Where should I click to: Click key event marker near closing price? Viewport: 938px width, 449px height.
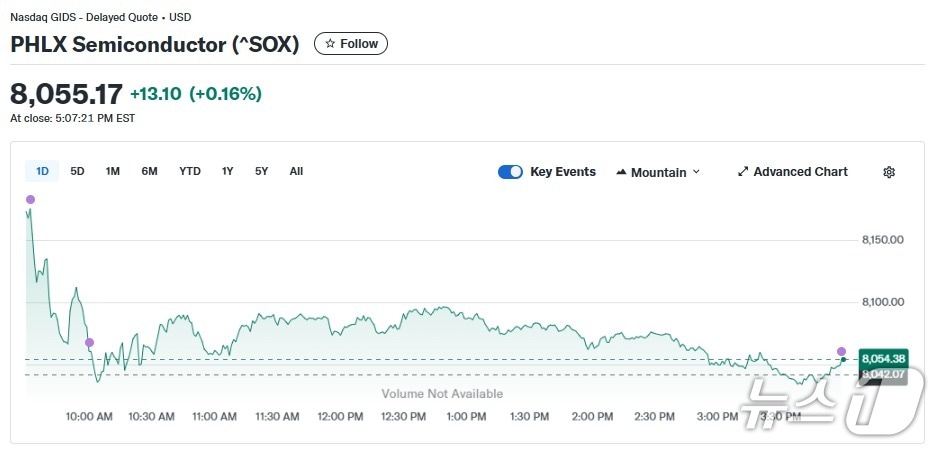pyautogui.click(x=841, y=351)
